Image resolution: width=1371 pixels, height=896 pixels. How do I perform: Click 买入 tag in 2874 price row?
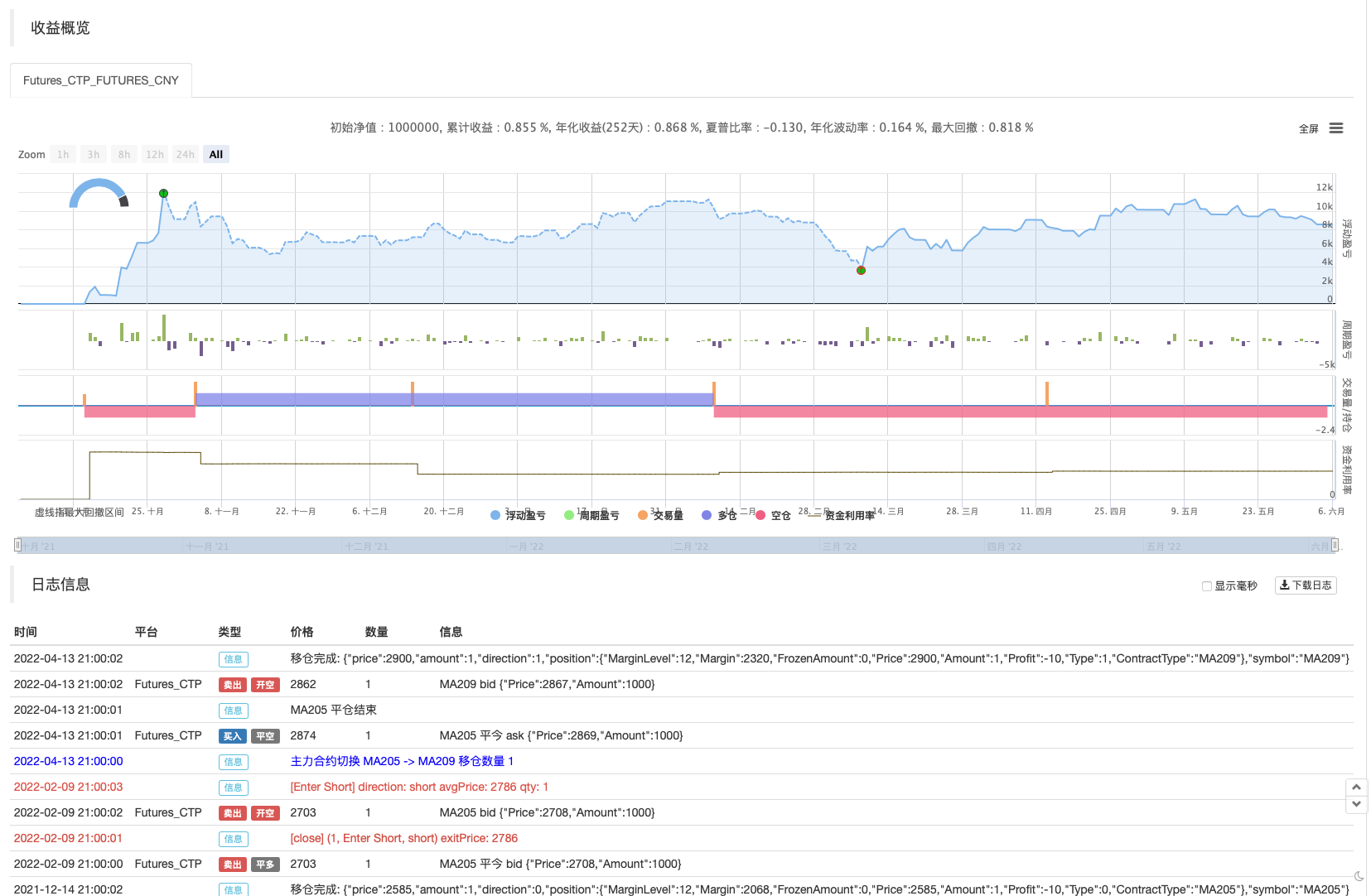(232, 736)
